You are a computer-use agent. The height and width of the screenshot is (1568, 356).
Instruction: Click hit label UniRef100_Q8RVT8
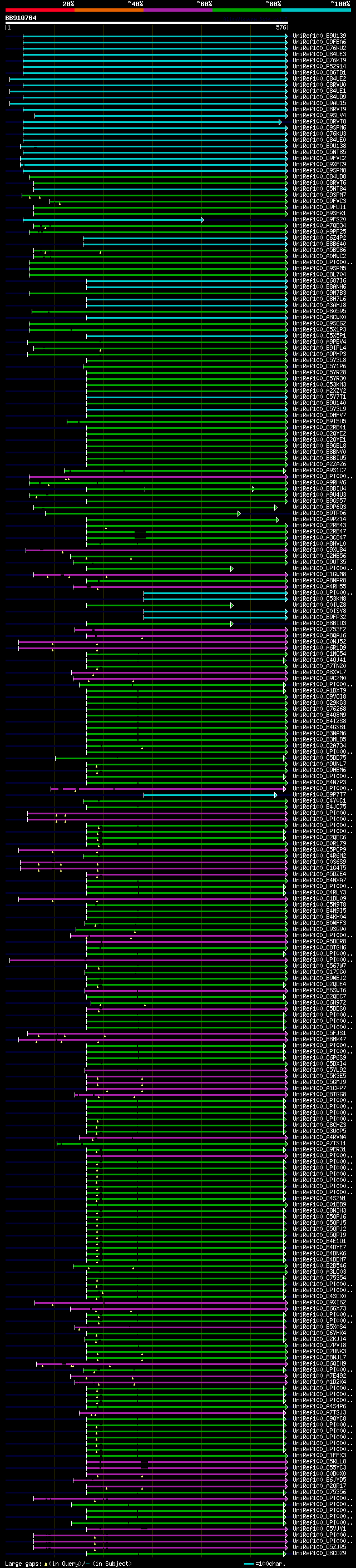pos(319,122)
